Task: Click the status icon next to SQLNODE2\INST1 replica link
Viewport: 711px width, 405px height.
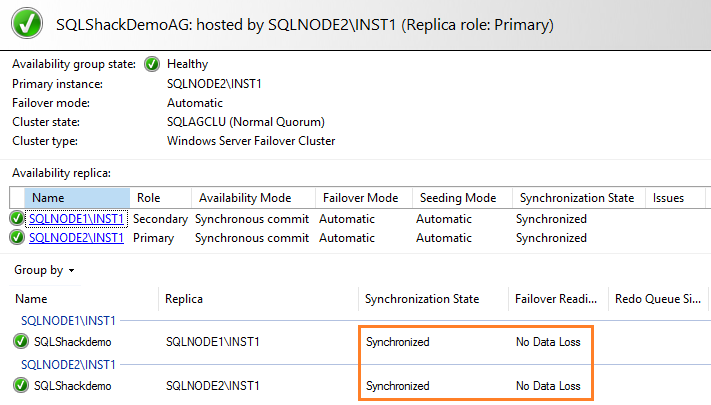Action: click(x=18, y=238)
